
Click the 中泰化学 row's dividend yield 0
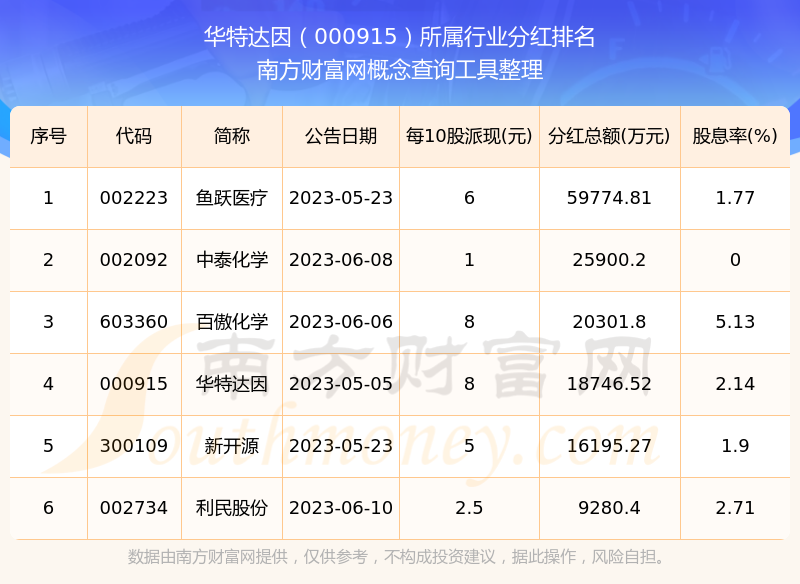735,260
